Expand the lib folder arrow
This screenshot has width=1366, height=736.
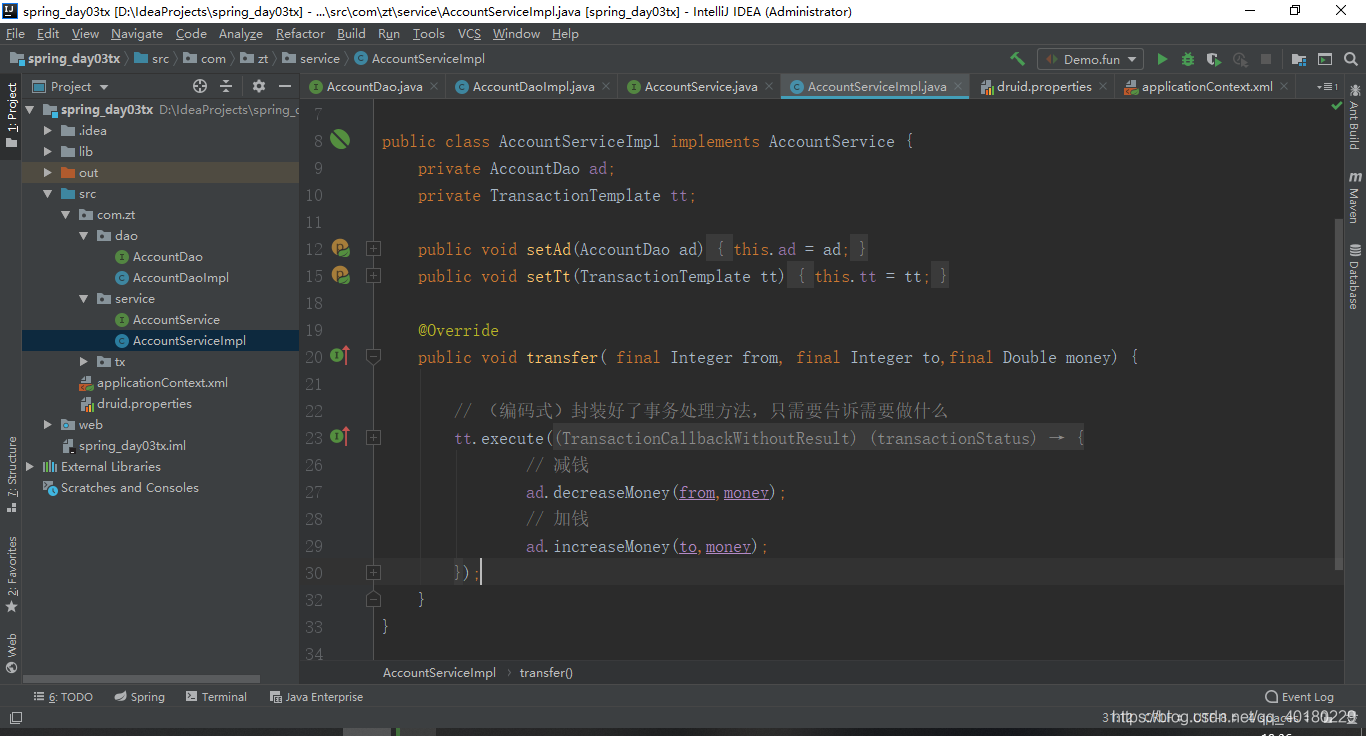point(48,152)
